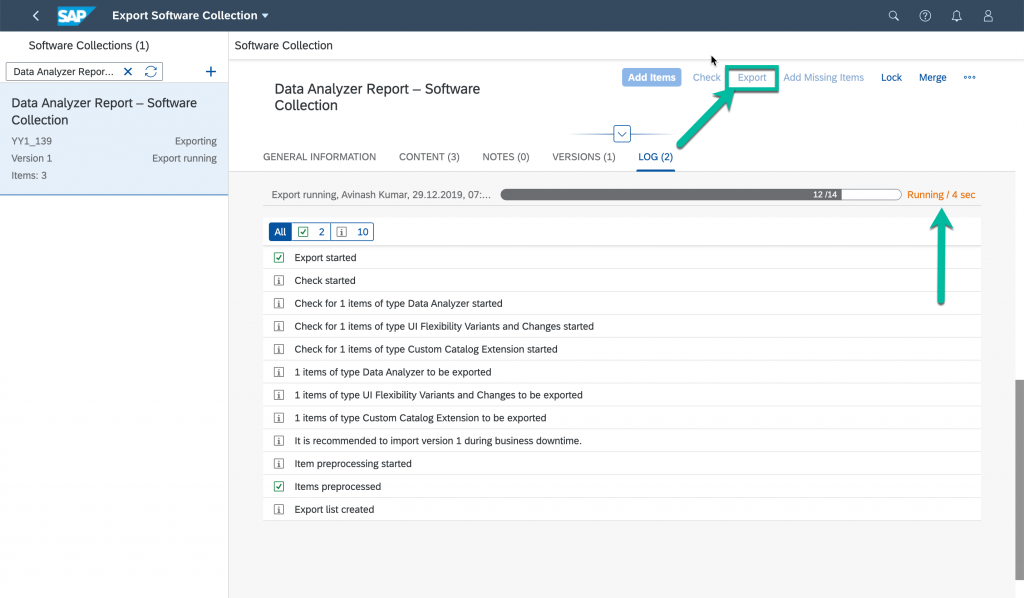Screen dimensions: 1024x598
Task: Click the Lock button
Action: pos(891,77)
